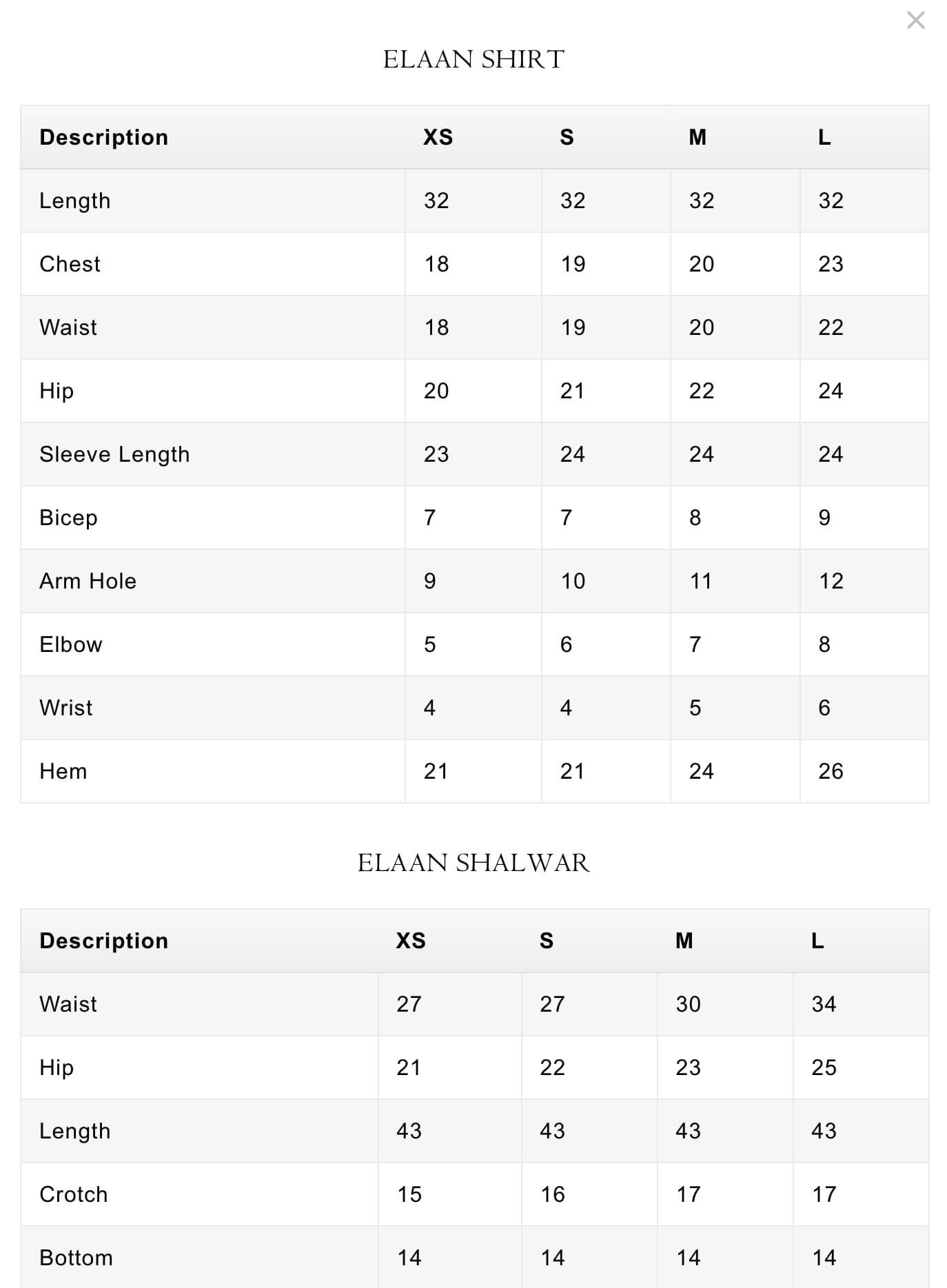Select the shirt table Description header

pos(104,137)
